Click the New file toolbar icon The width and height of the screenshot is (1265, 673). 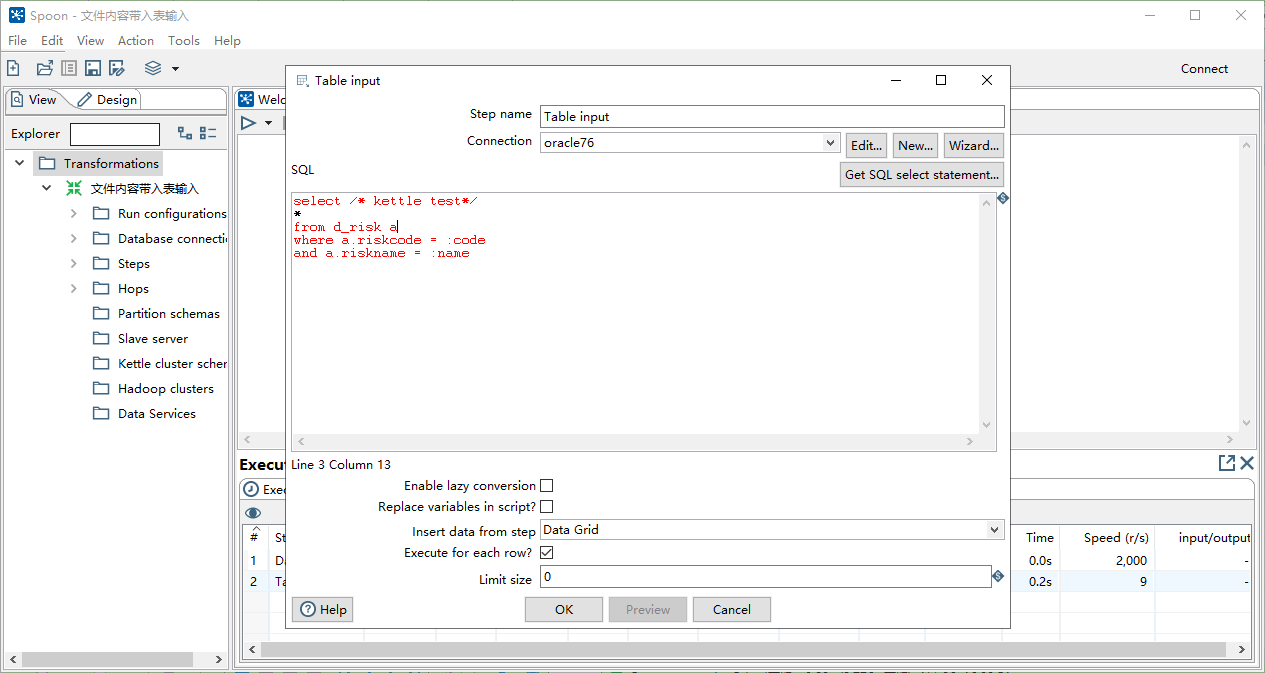click(x=13, y=68)
